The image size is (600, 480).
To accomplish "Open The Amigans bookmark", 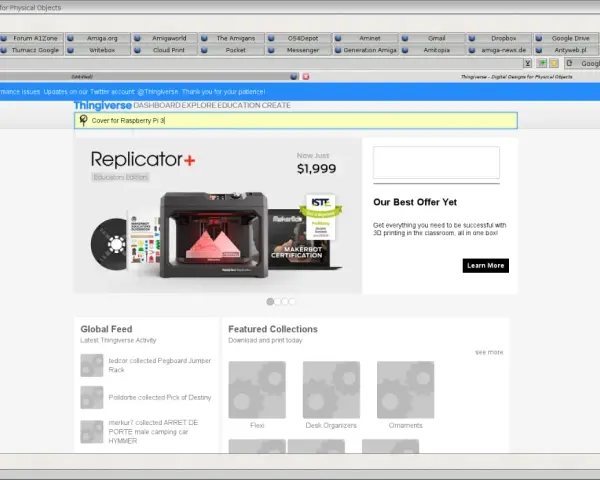I will coord(232,38).
